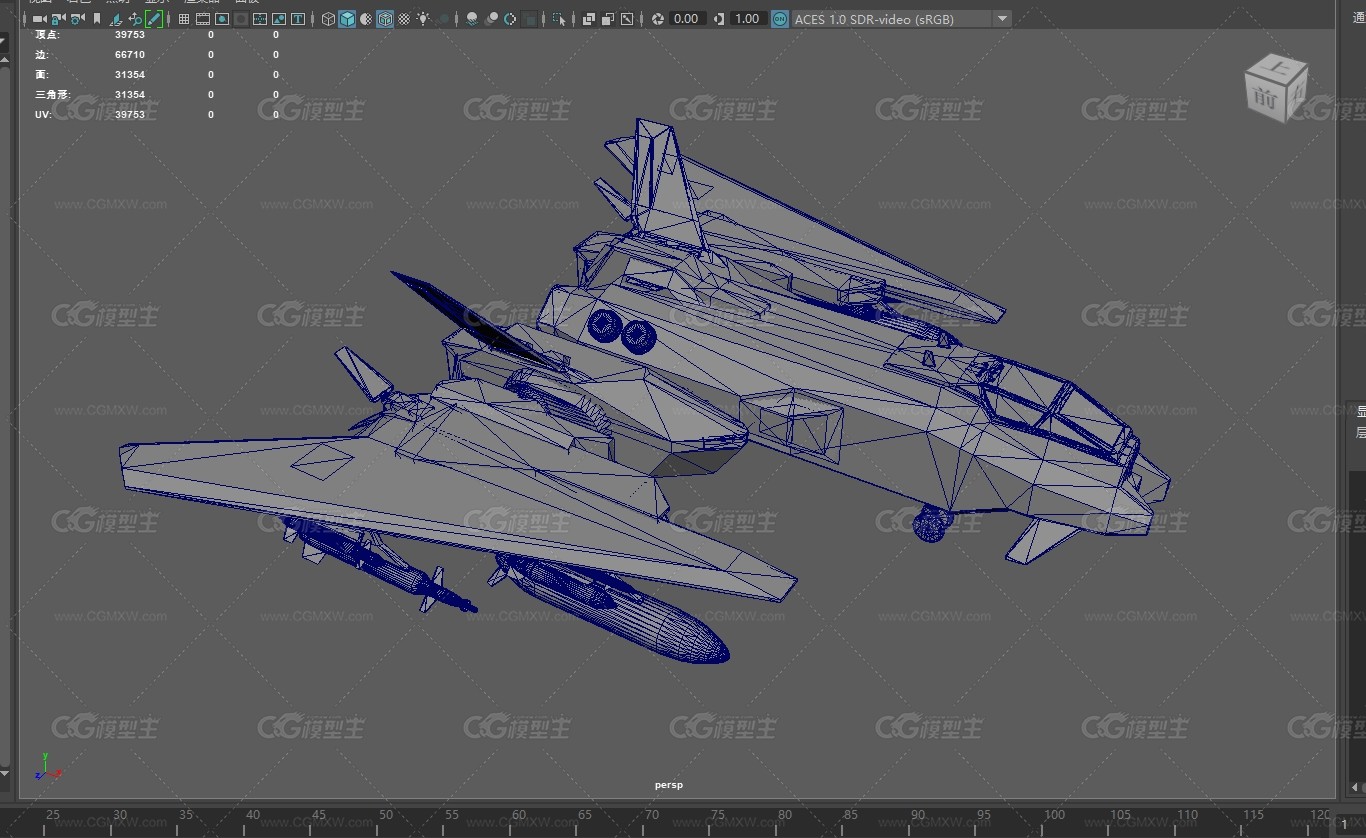1366x838 pixels.
Task: Select the green Grease Pencil tool
Action: (x=154, y=19)
